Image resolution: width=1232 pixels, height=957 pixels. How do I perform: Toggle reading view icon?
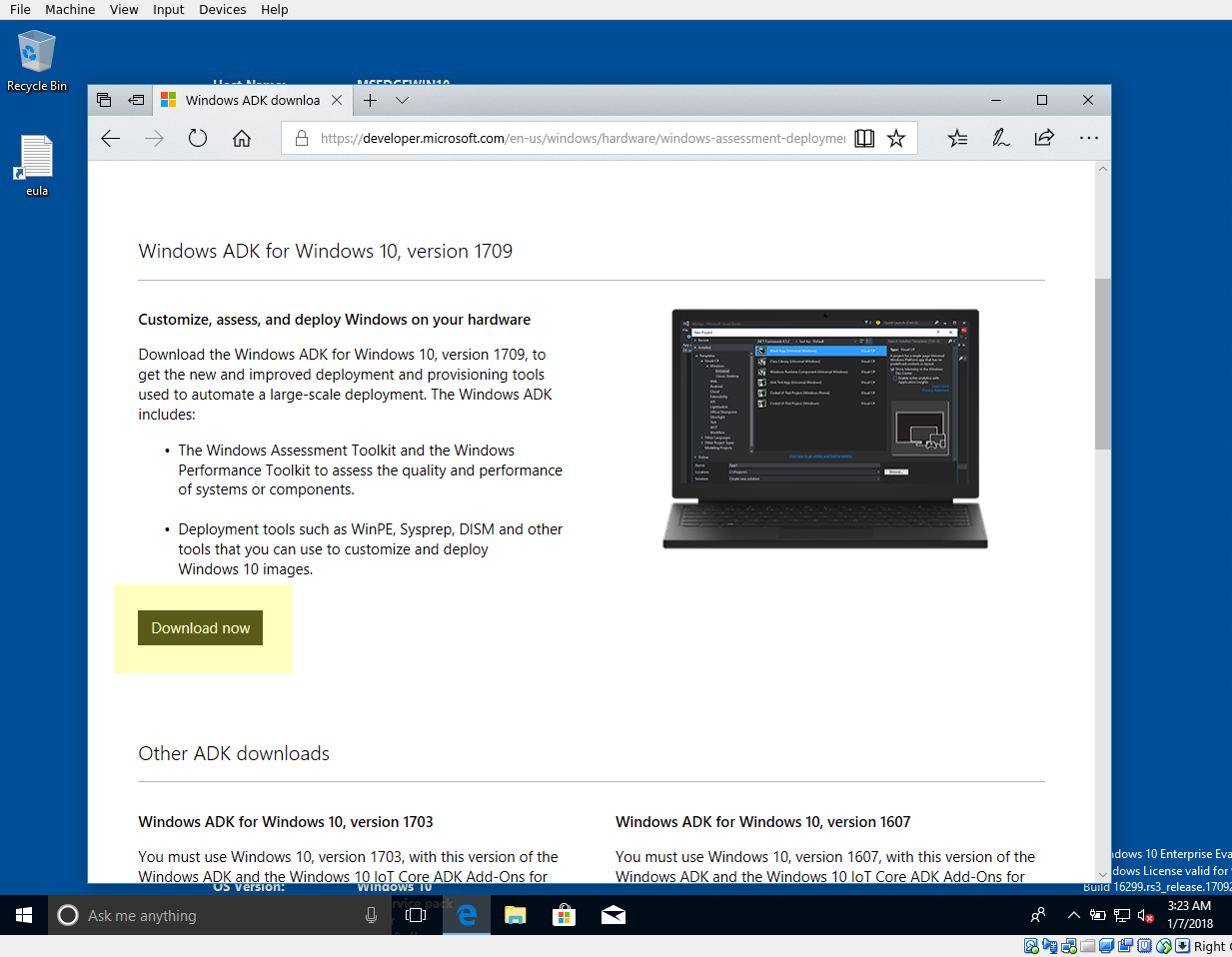click(864, 138)
